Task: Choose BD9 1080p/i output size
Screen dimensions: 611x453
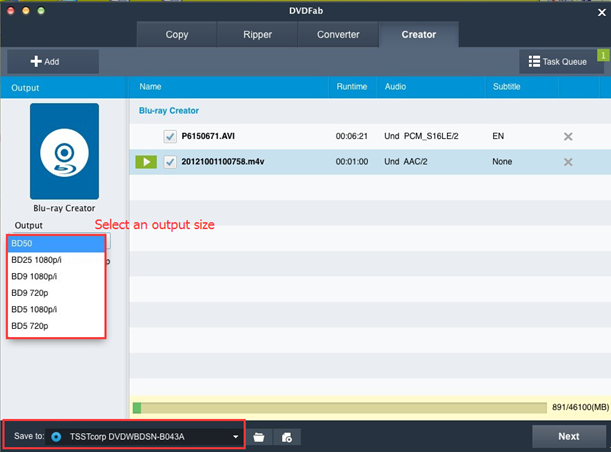Action: click(x=56, y=277)
